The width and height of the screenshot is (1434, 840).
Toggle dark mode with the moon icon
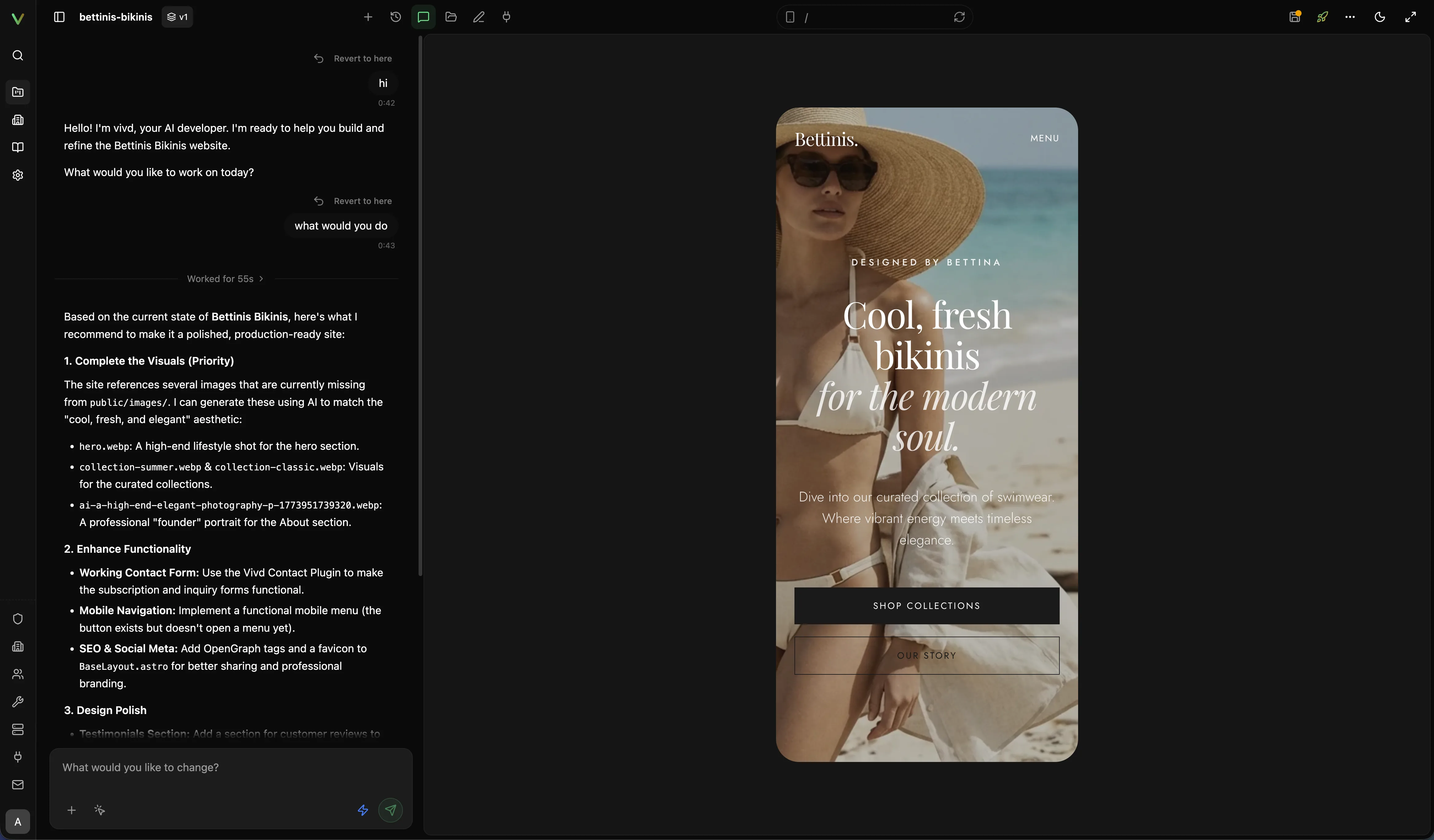tap(1380, 17)
